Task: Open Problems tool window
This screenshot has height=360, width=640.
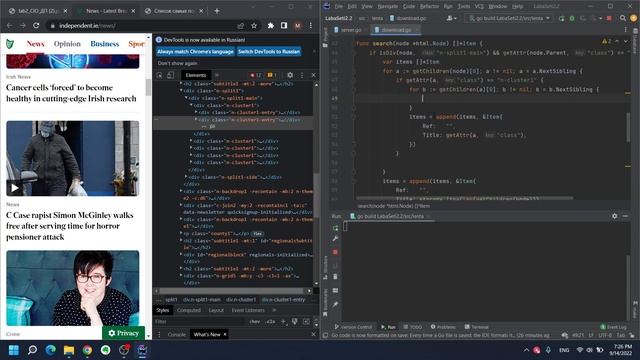Action: (x=443, y=327)
